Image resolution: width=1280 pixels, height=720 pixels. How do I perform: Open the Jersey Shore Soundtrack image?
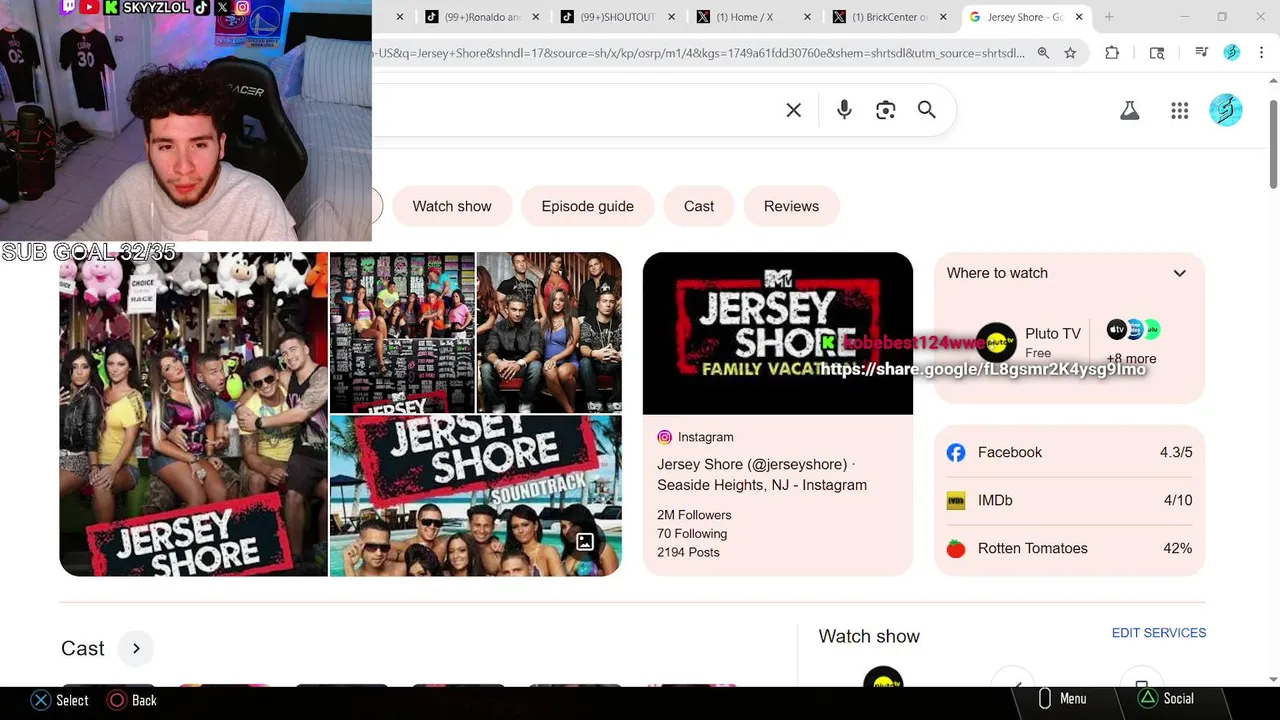476,496
